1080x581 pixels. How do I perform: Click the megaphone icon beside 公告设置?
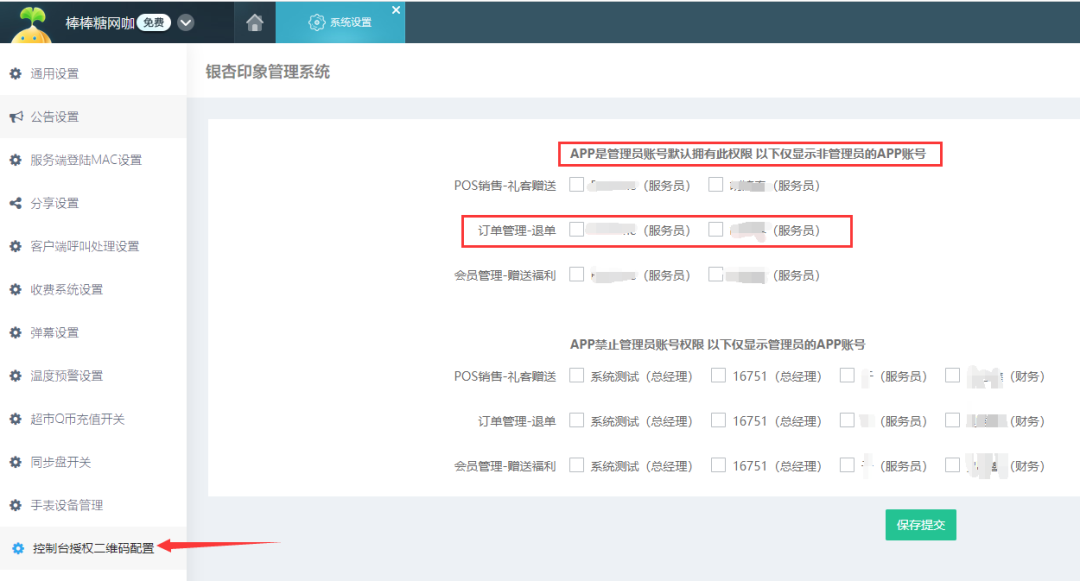tap(15, 117)
